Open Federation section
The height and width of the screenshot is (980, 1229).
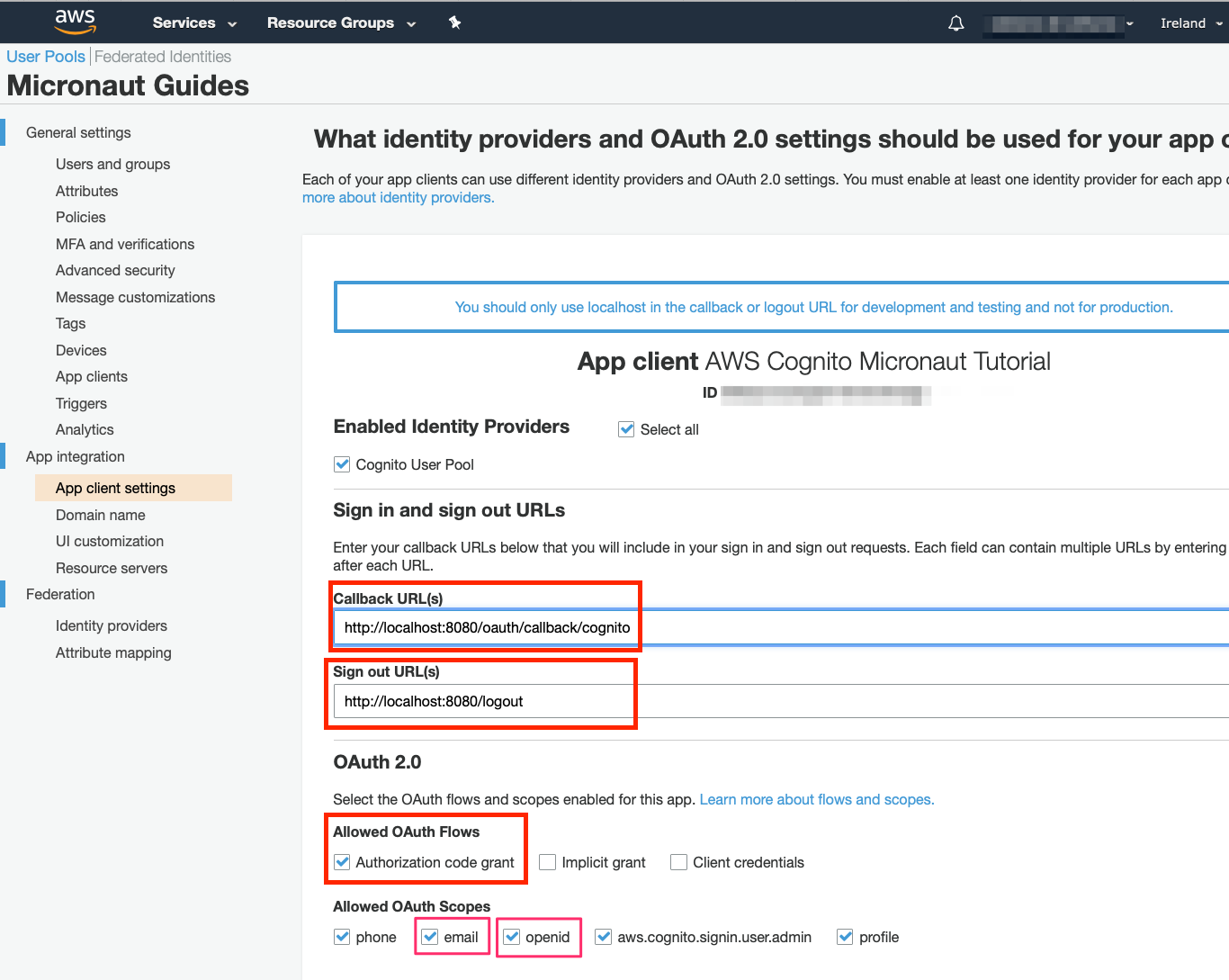(60, 594)
